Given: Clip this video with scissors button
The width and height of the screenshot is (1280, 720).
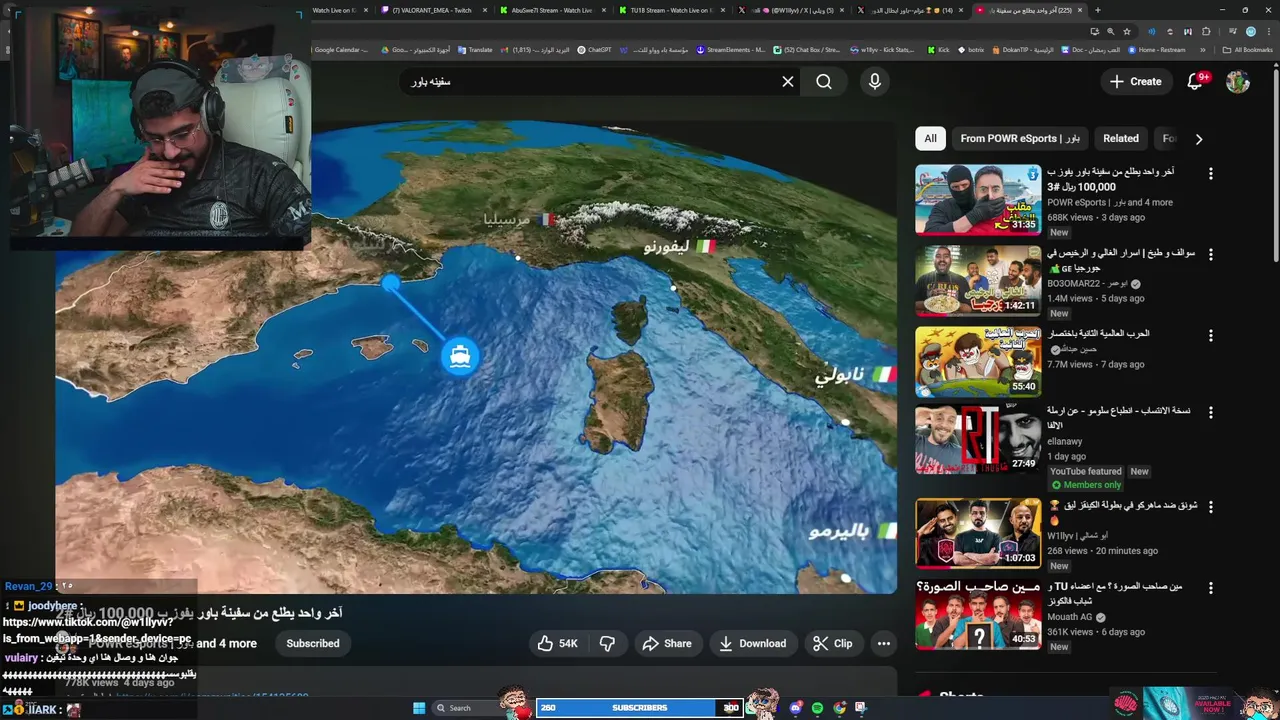Looking at the screenshot, I should point(833,644).
